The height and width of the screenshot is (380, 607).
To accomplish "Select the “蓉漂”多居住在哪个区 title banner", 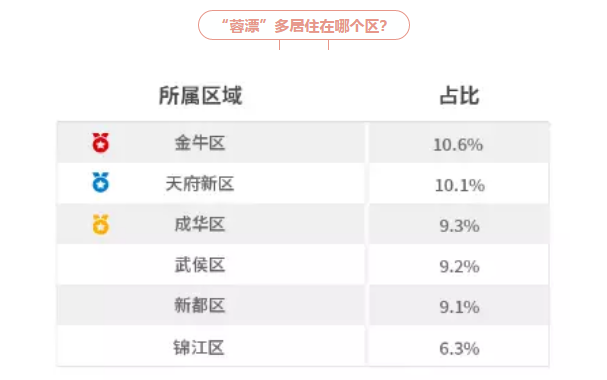I will pyautogui.click(x=304, y=25).
